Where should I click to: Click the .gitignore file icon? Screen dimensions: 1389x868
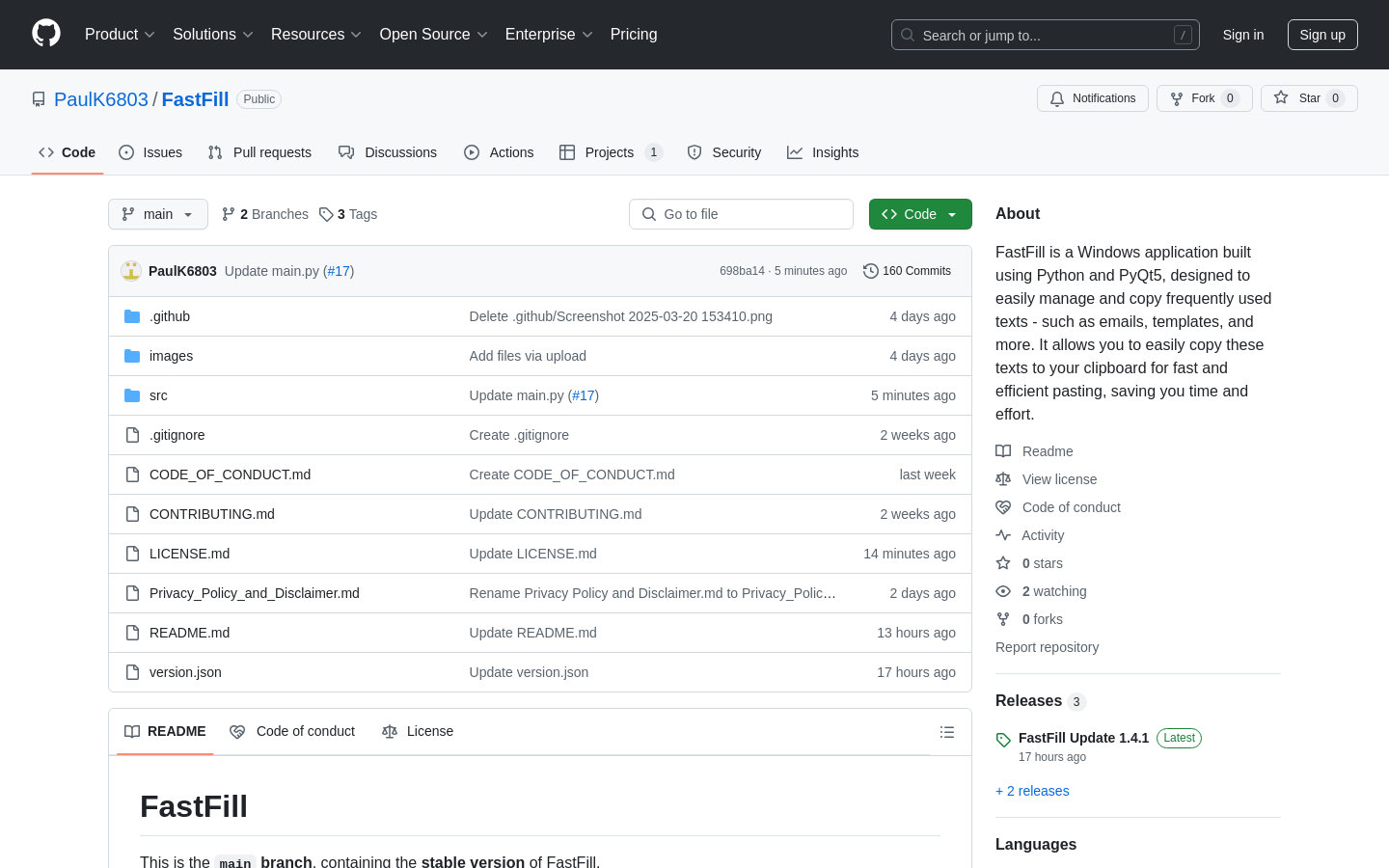click(132, 435)
